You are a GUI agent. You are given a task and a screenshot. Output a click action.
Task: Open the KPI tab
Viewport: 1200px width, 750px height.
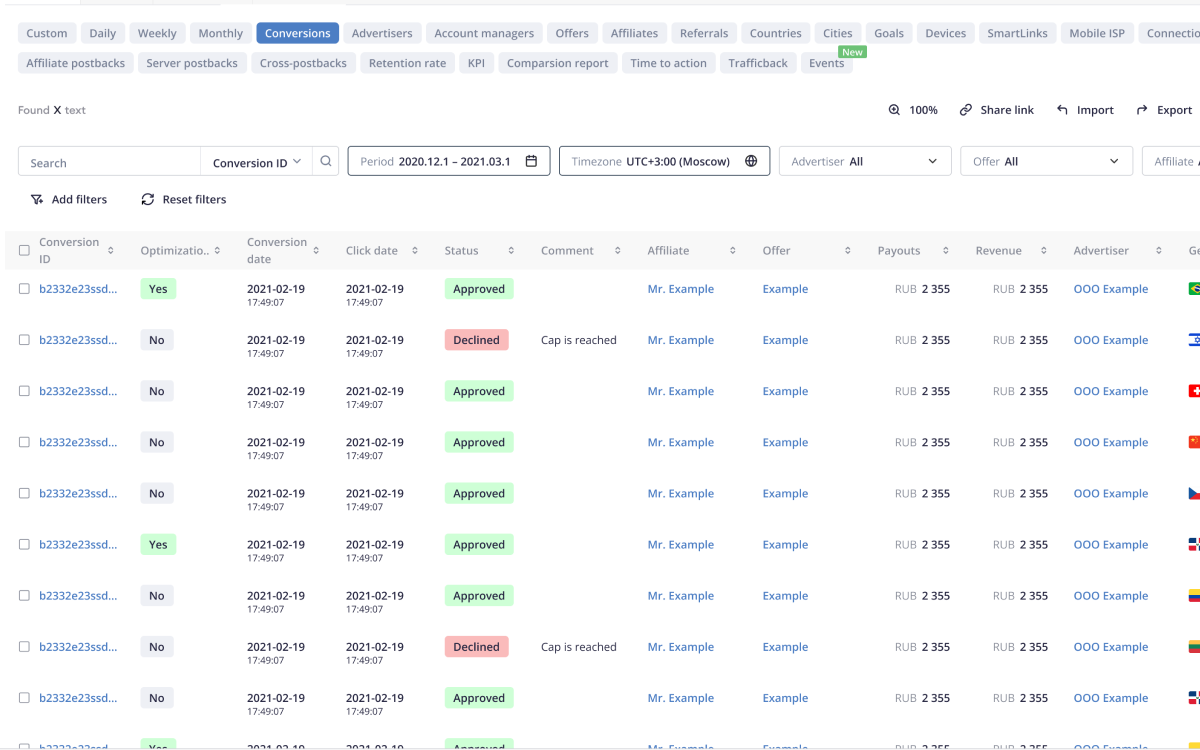(476, 63)
